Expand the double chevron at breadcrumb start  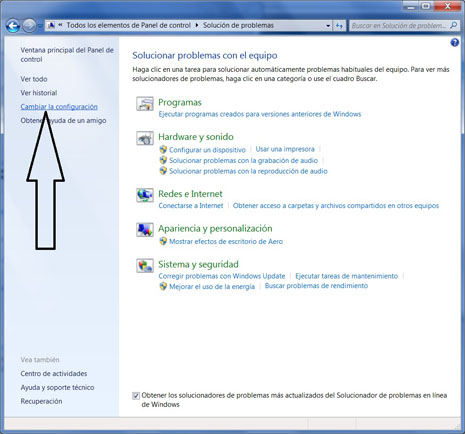pyautogui.click(x=61, y=25)
